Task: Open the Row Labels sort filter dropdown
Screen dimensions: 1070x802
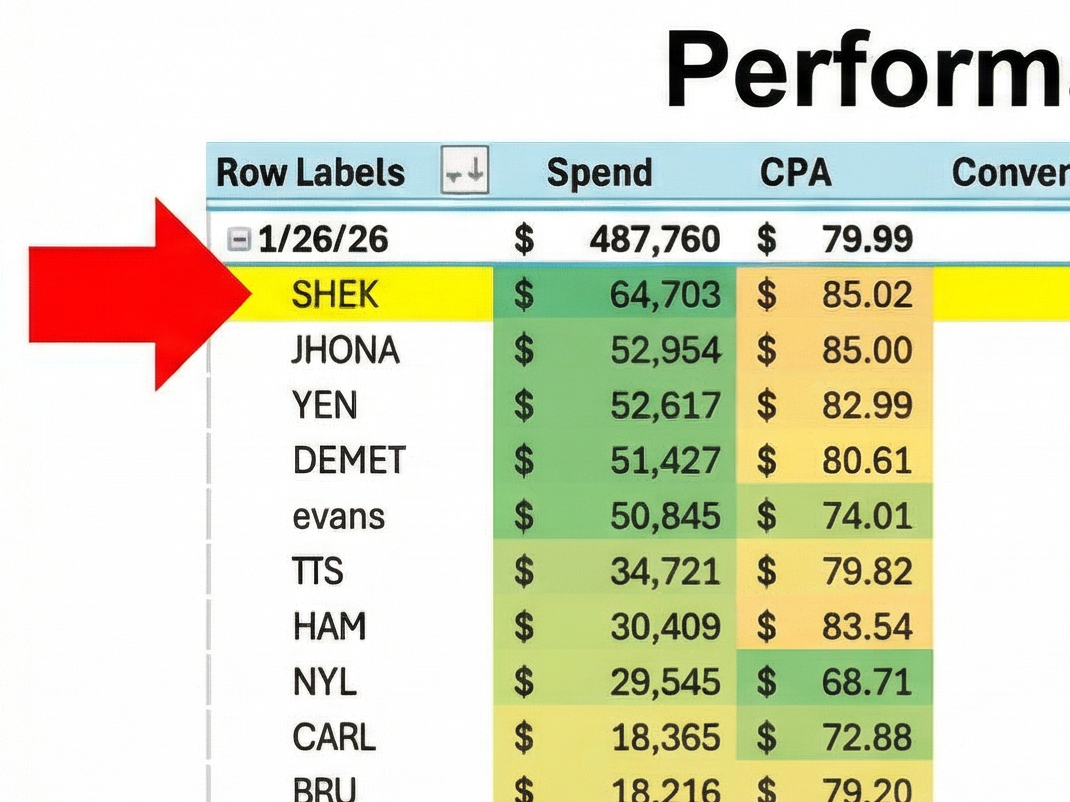Action: click(465, 172)
